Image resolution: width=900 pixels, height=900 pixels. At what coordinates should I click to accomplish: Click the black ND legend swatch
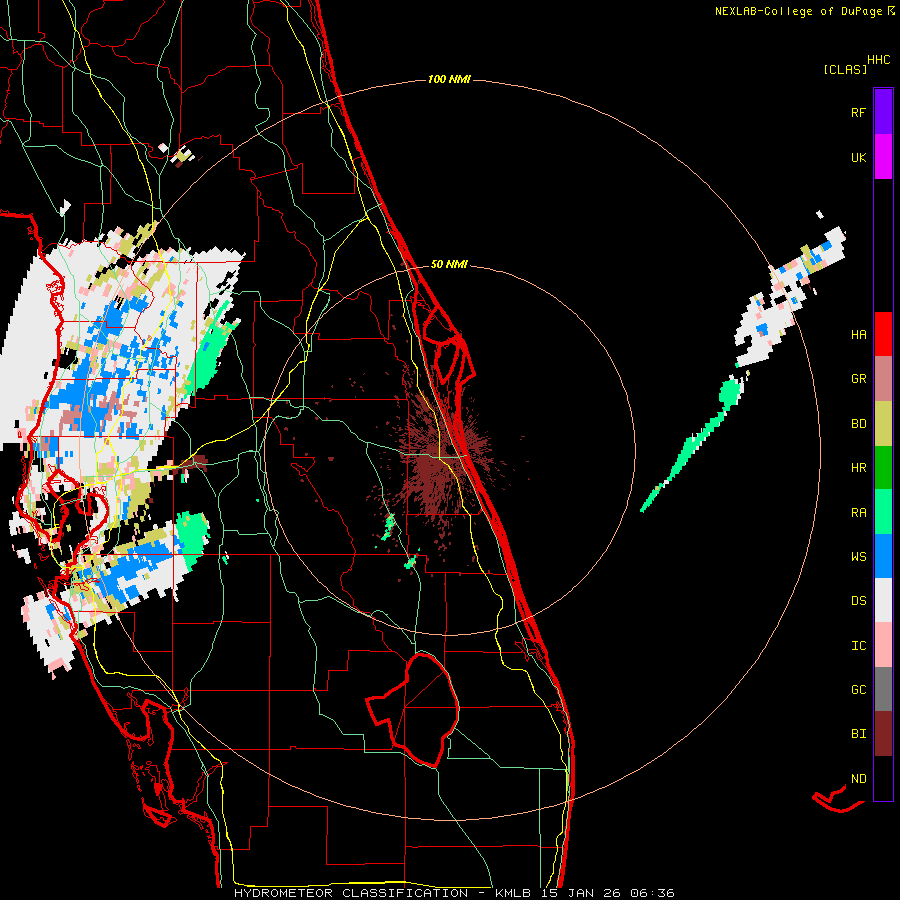tap(883, 778)
